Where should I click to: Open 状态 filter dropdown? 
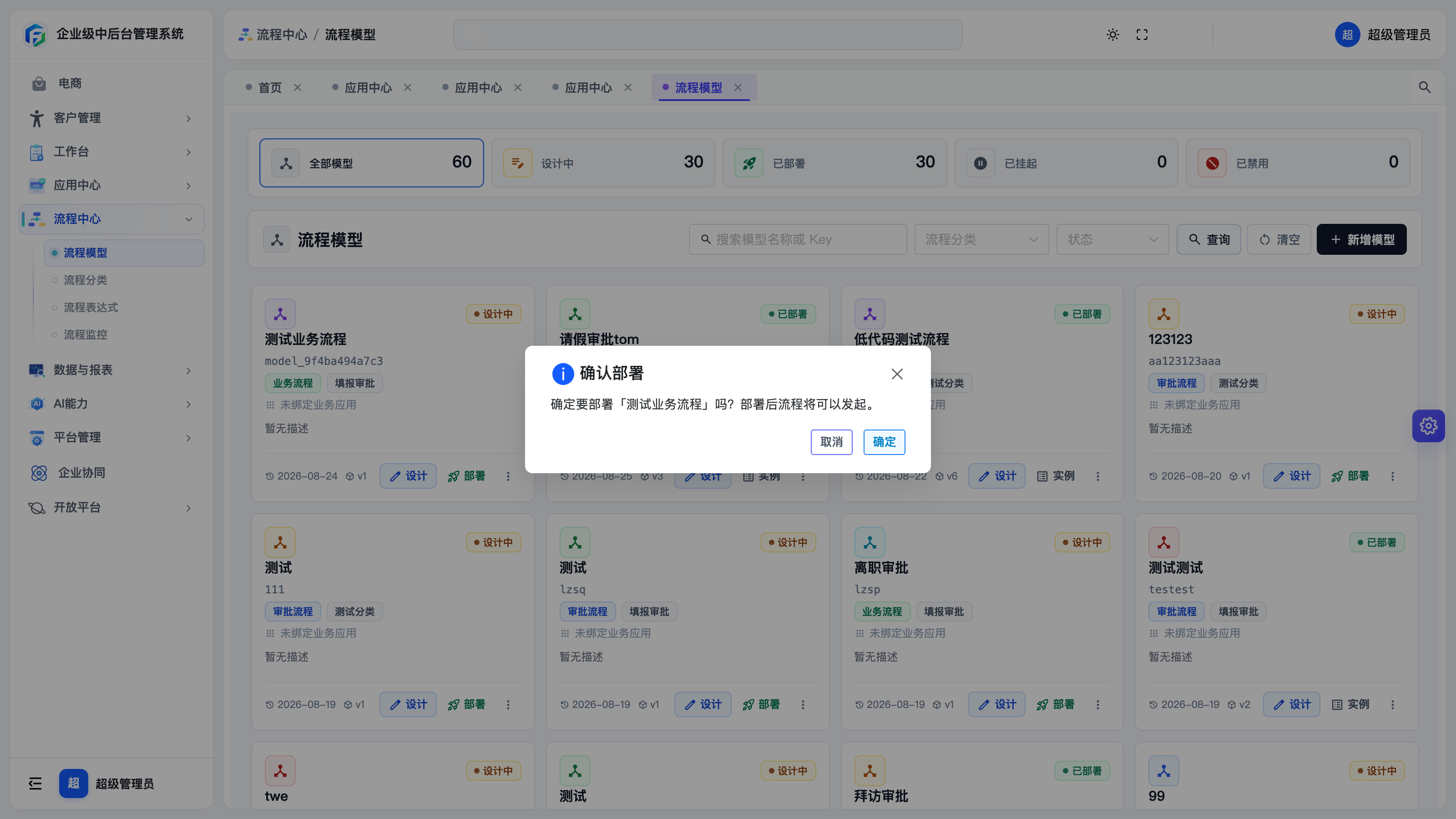(1112, 240)
